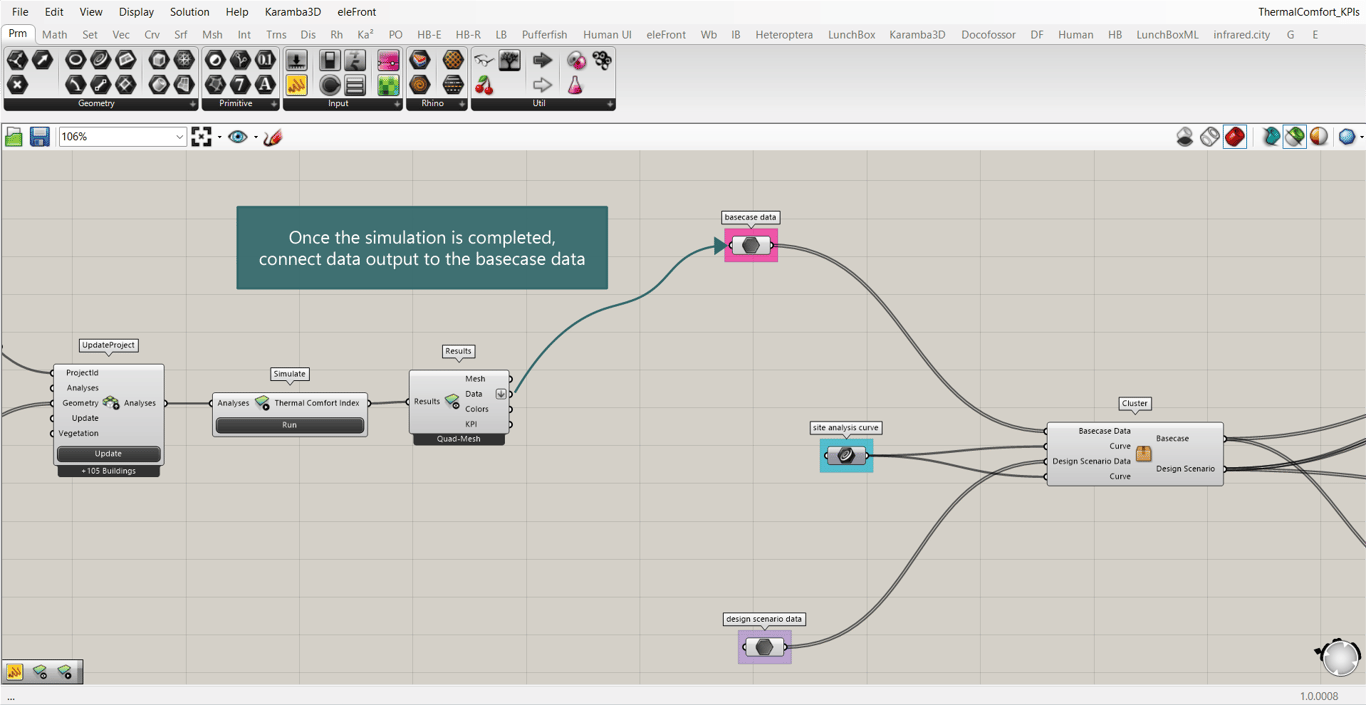The height and width of the screenshot is (705, 1366).
Task: Click the compass widget in canvas corner
Action: 1339,656
